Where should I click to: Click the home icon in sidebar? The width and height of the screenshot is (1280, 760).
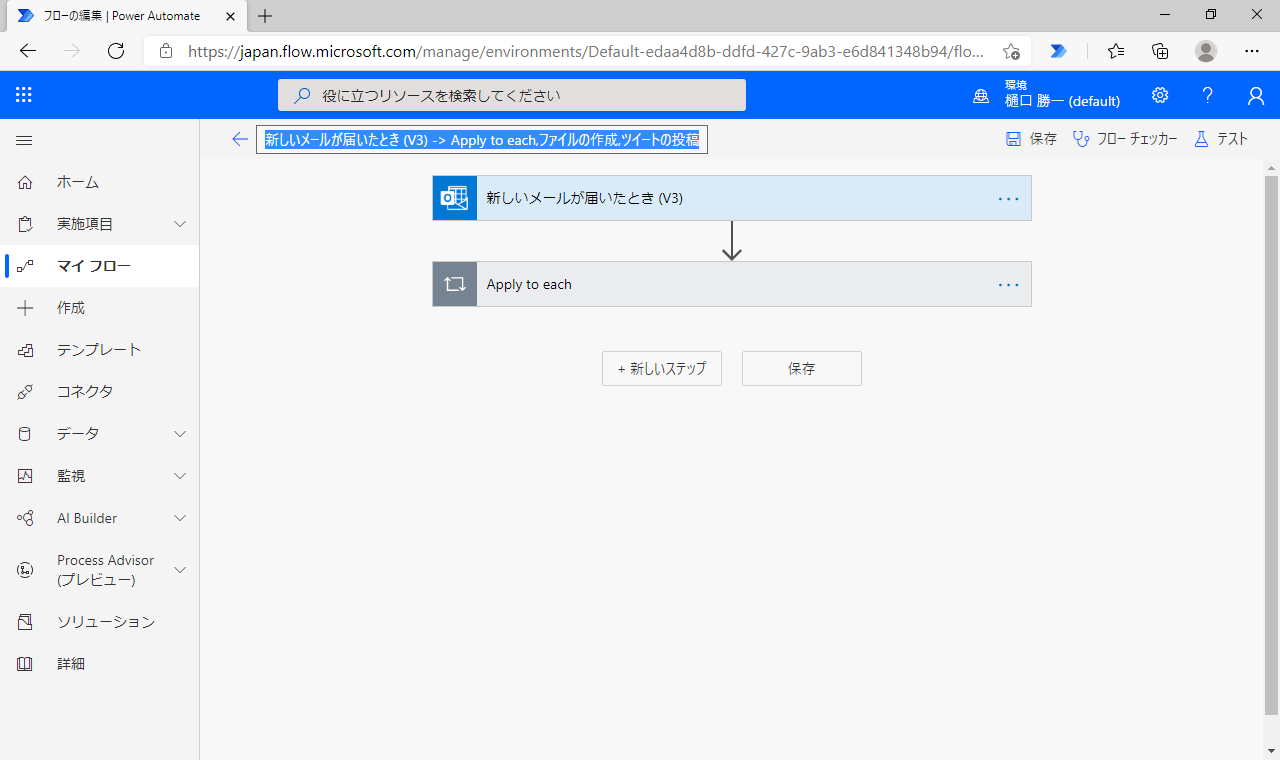coord(25,182)
